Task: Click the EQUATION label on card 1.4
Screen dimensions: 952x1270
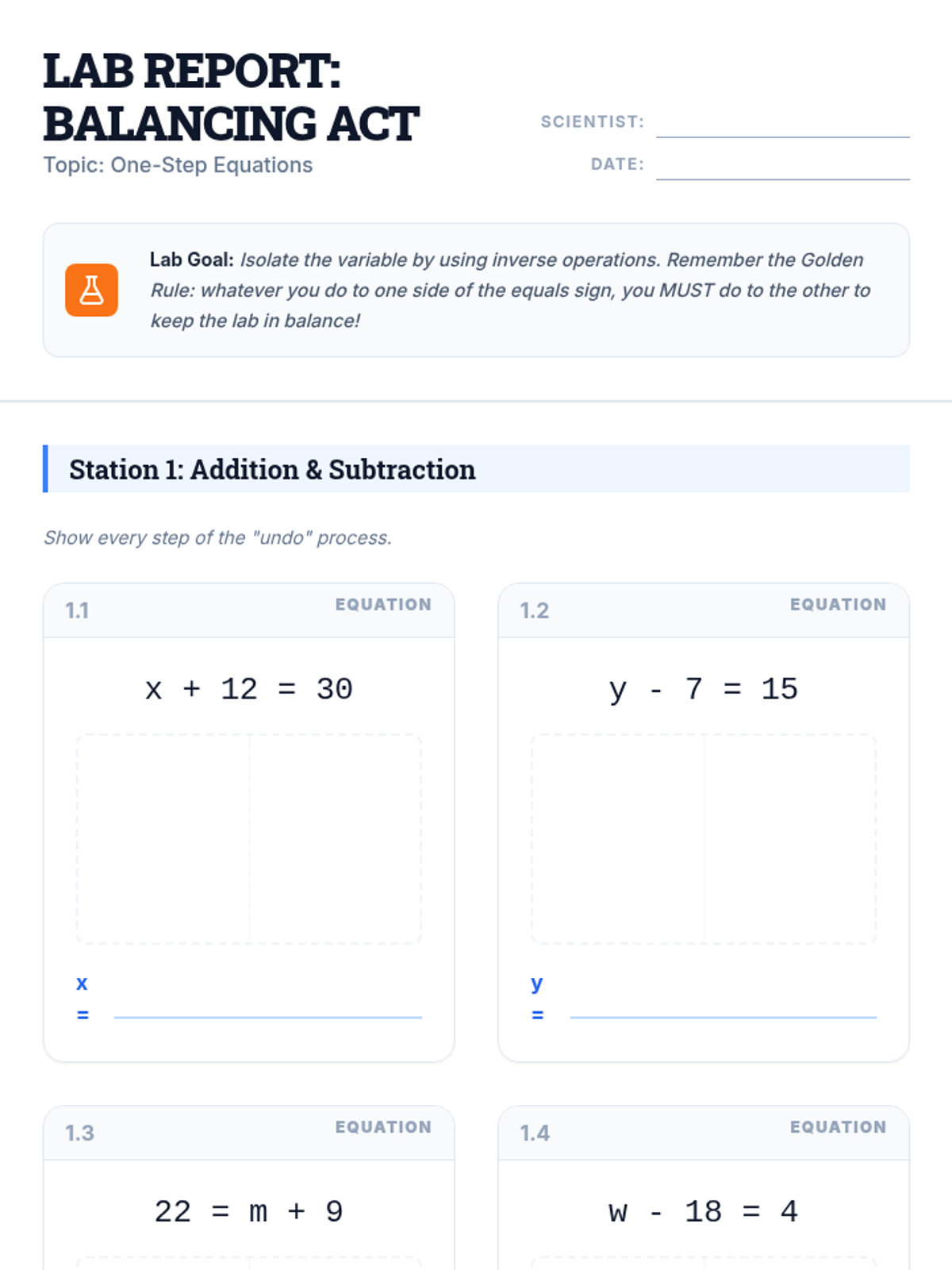Action: click(x=838, y=1127)
